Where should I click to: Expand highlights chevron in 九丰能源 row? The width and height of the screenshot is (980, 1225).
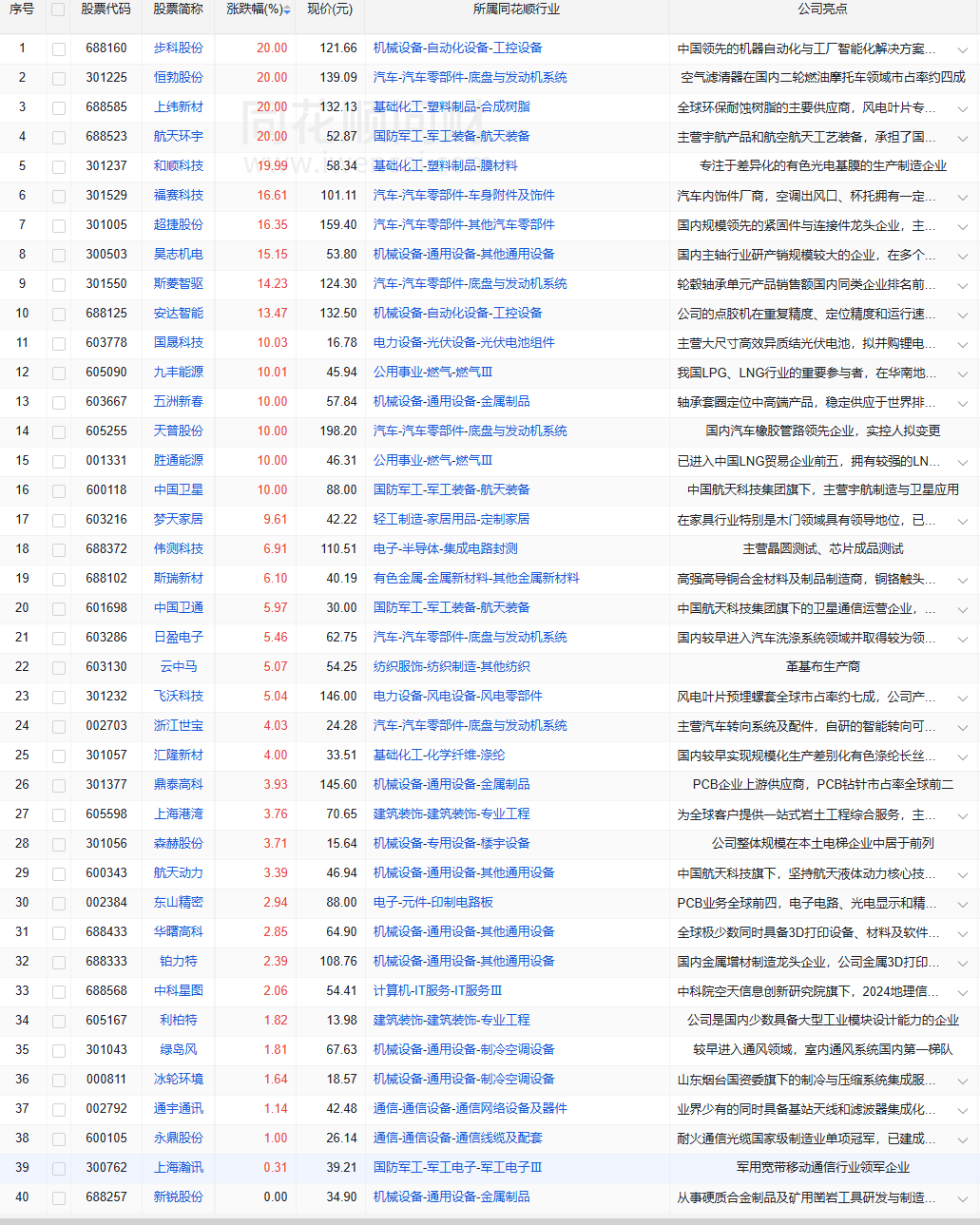[x=962, y=373]
